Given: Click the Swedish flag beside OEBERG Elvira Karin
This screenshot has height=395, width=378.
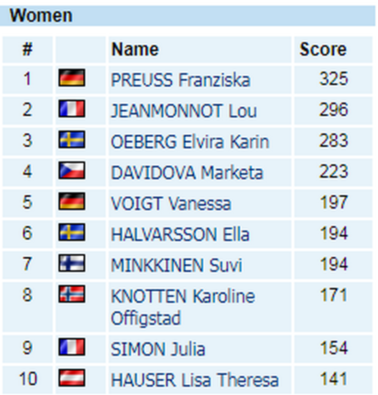Looking at the screenshot, I should click(x=72, y=139).
